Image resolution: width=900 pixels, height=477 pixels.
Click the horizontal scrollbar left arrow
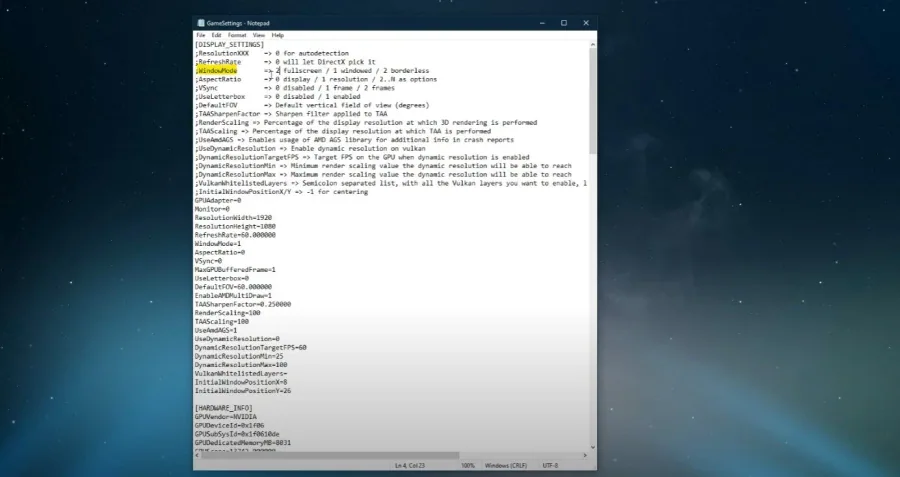[197, 455]
